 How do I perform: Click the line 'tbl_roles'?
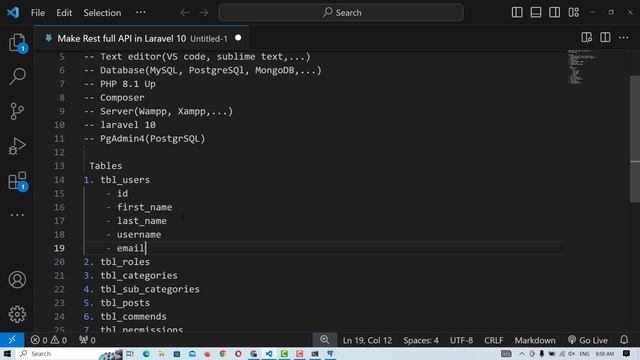[125, 262]
